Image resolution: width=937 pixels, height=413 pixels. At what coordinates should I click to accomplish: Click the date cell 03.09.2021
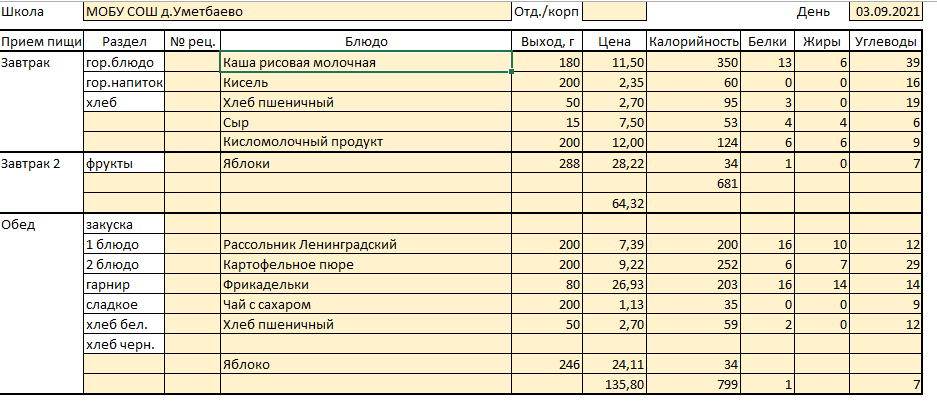(885, 12)
